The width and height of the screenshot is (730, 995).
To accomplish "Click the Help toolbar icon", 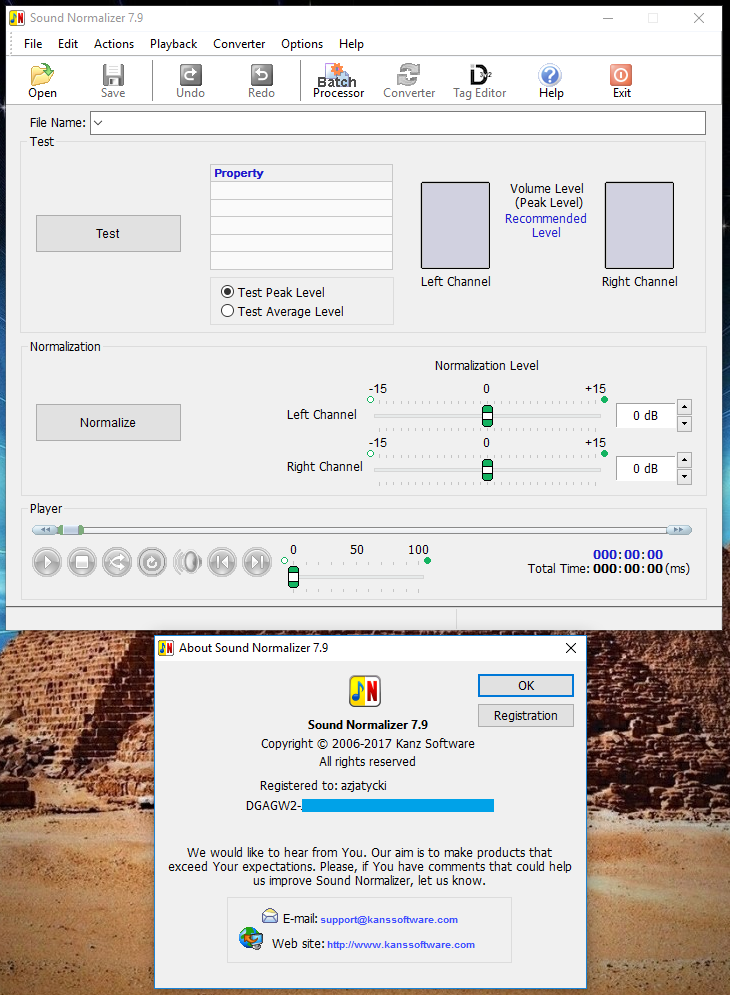I will (550, 81).
